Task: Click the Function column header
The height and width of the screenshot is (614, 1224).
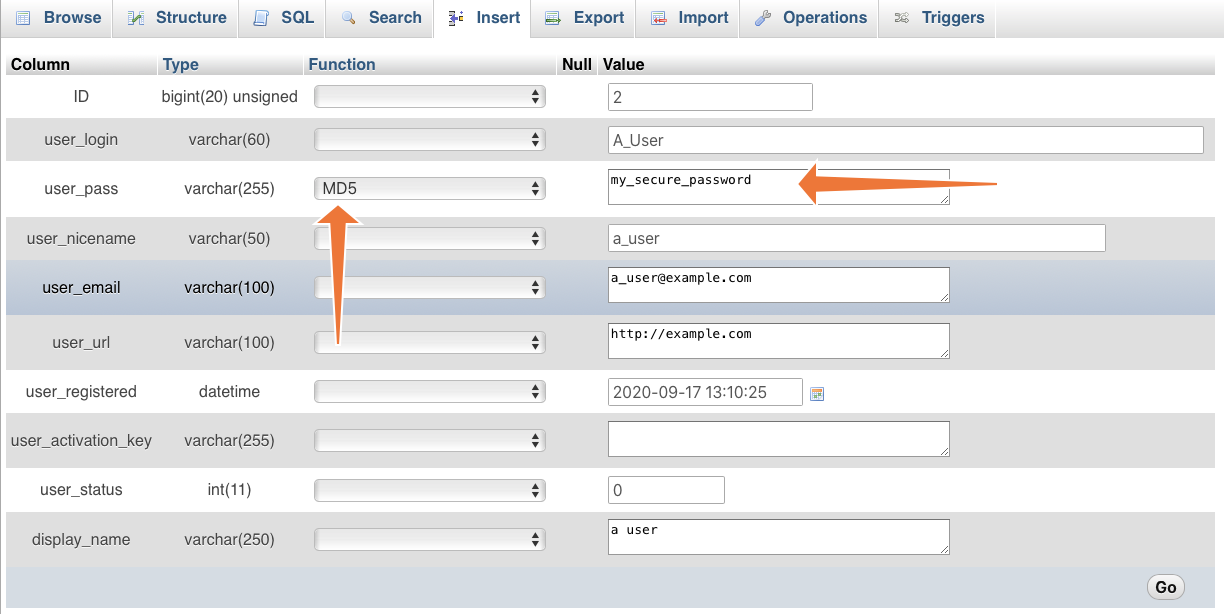Action: pyautogui.click(x=341, y=64)
